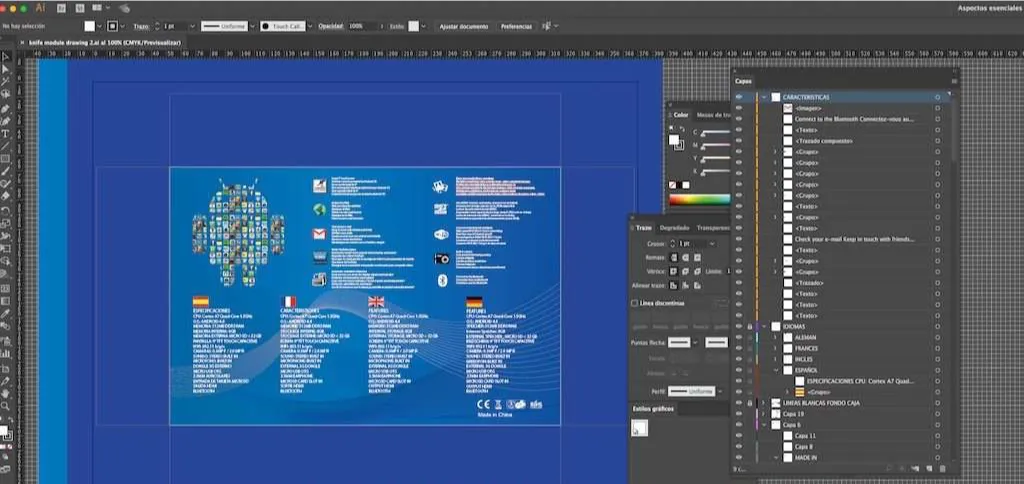
Task: Open the align options icon in control bar
Action: [547, 26]
